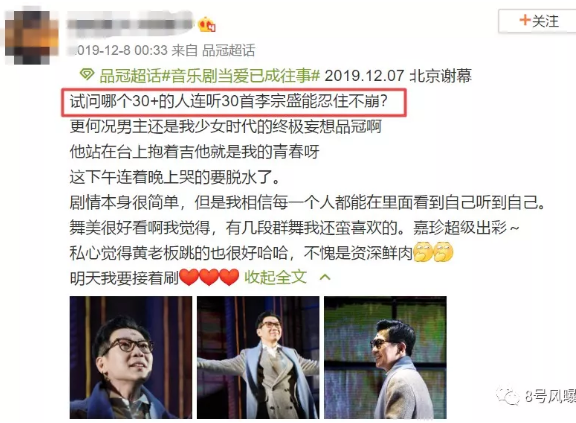576x423 pixels.
Task: Click the 8号风曝 watermark text
Action: tap(550, 396)
